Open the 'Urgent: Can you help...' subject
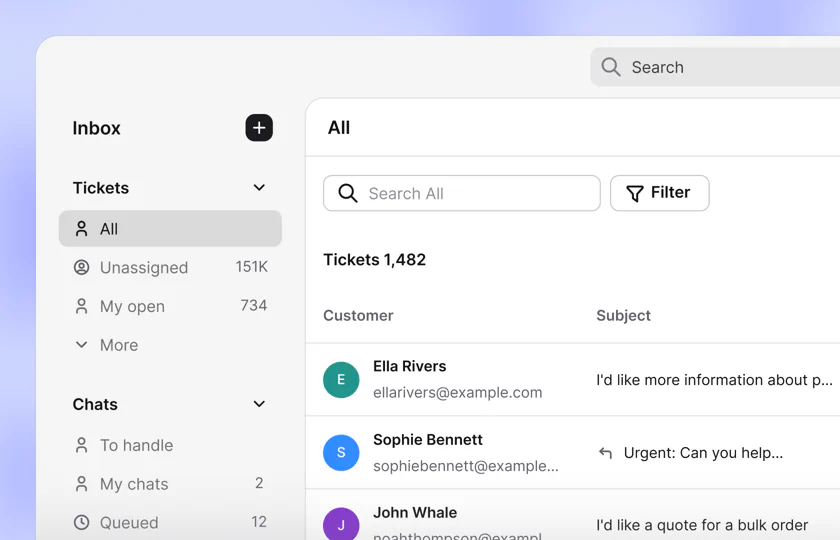 click(703, 453)
